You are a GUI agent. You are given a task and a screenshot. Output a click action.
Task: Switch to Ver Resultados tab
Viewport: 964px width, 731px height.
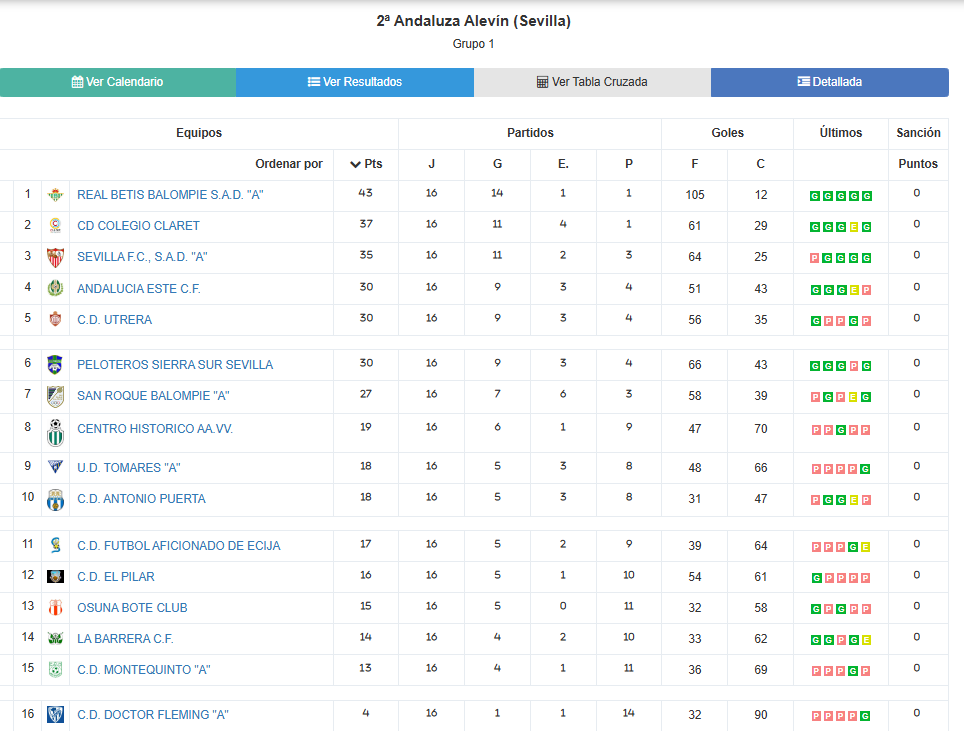355,82
